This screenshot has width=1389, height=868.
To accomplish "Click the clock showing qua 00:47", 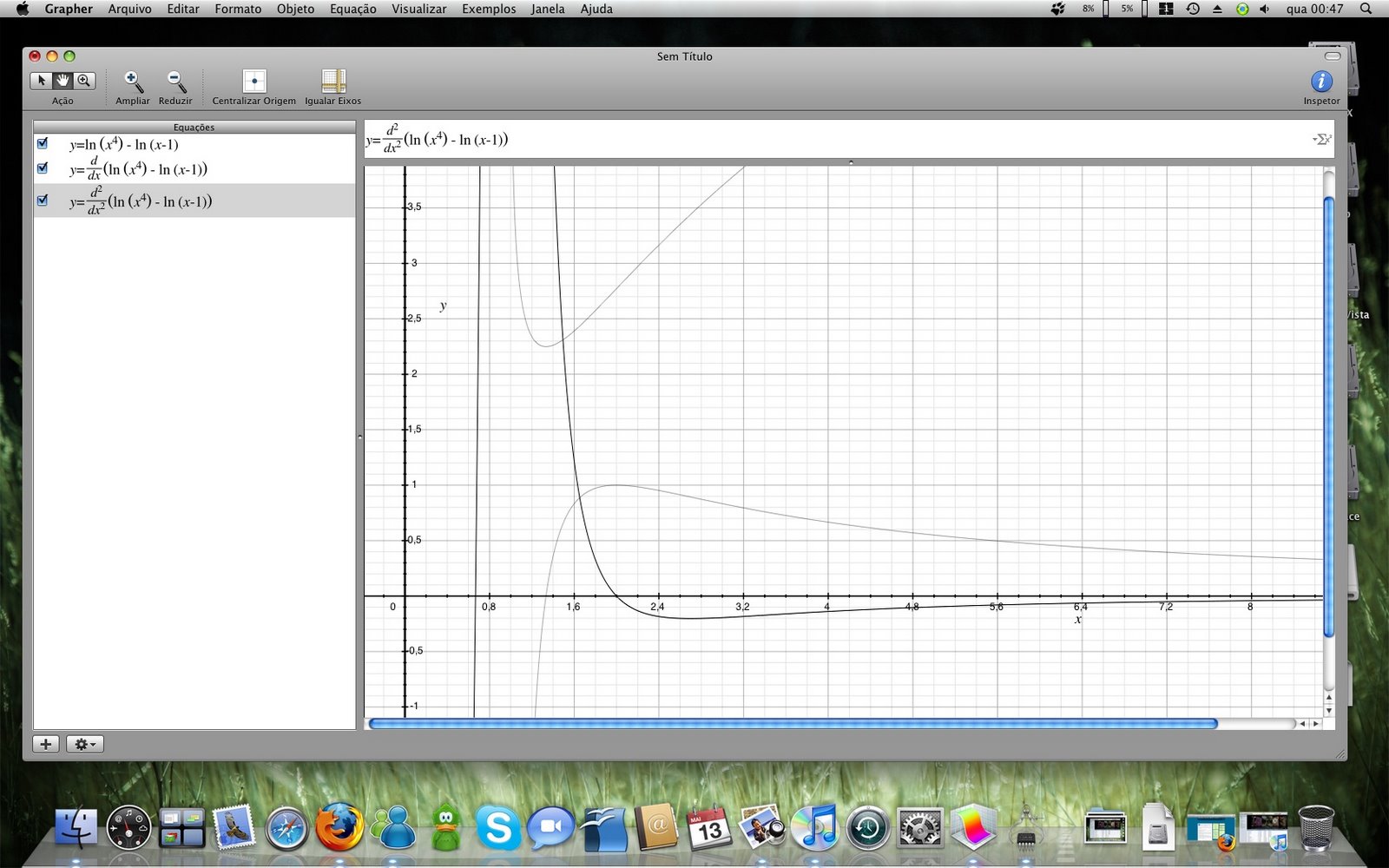I will coord(1314,9).
